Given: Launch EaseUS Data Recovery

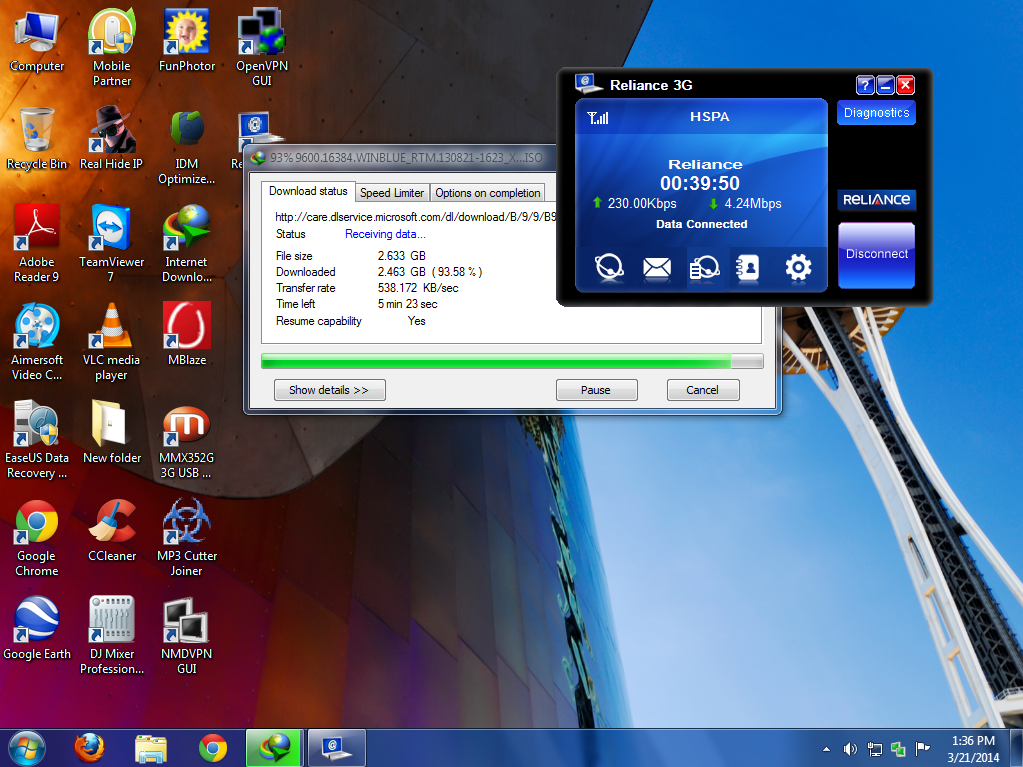Looking at the screenshot, I should point(37,440).
